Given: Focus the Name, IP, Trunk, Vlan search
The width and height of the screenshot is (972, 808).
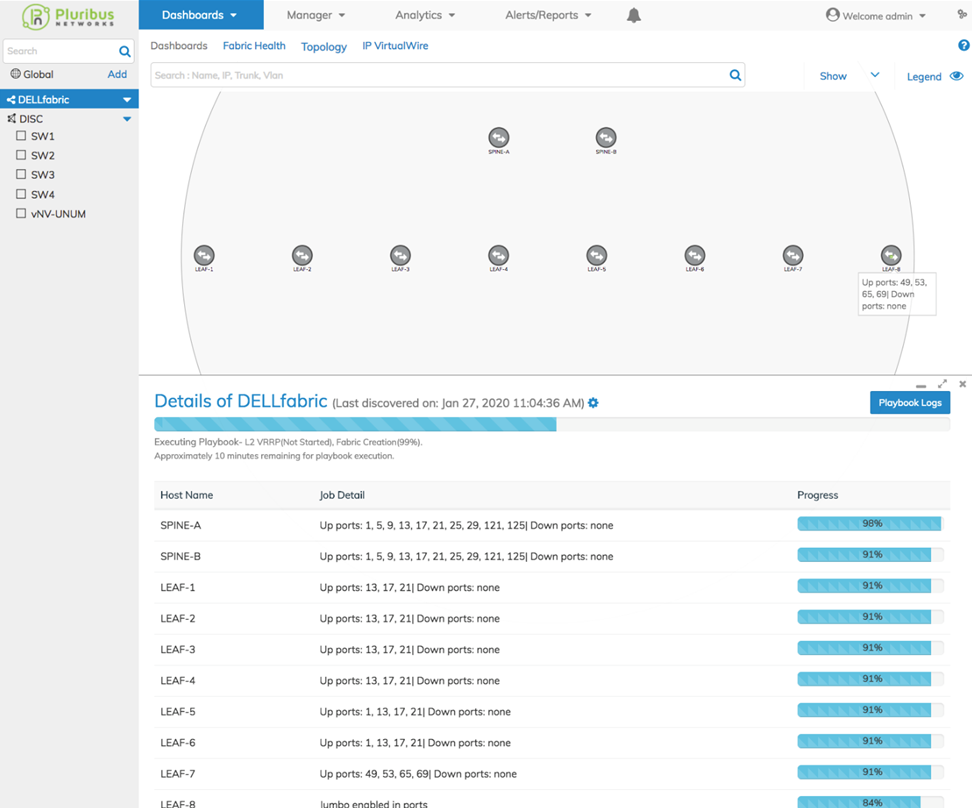Looking at the screenshot, I should tap(440, 75).
